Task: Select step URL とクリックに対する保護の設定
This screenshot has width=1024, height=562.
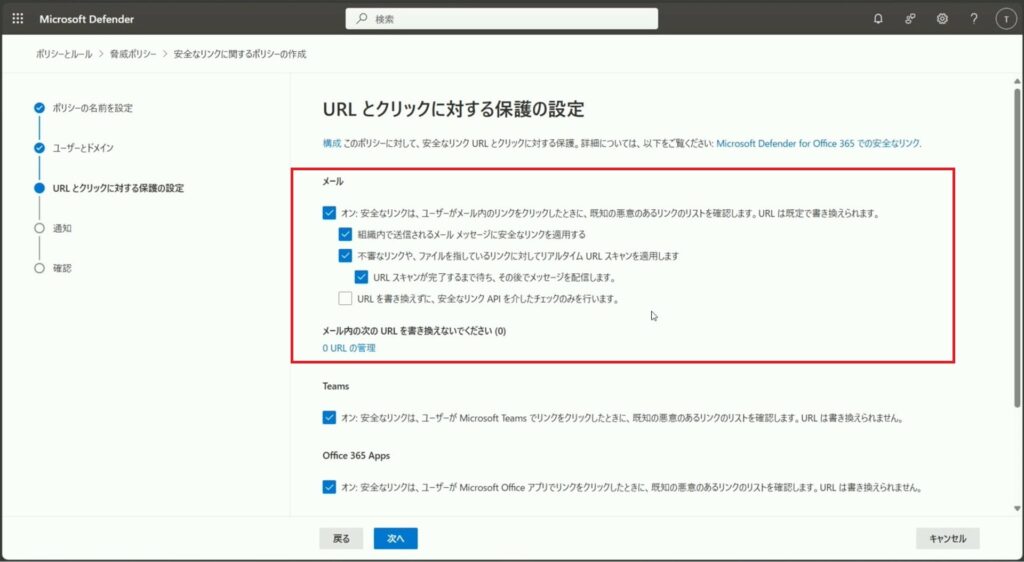Action: pos(118,188)
